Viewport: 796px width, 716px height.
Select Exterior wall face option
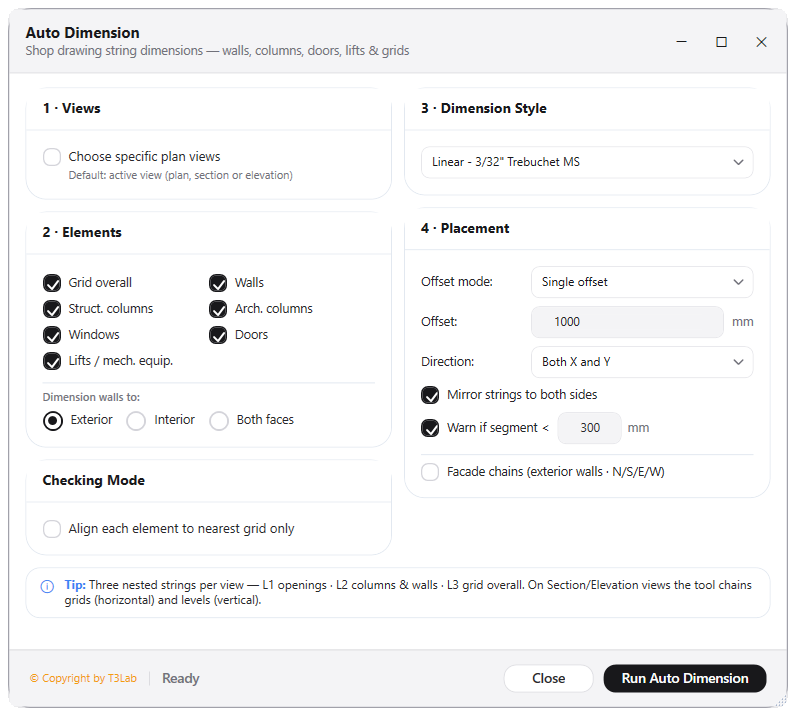[53, 420]
